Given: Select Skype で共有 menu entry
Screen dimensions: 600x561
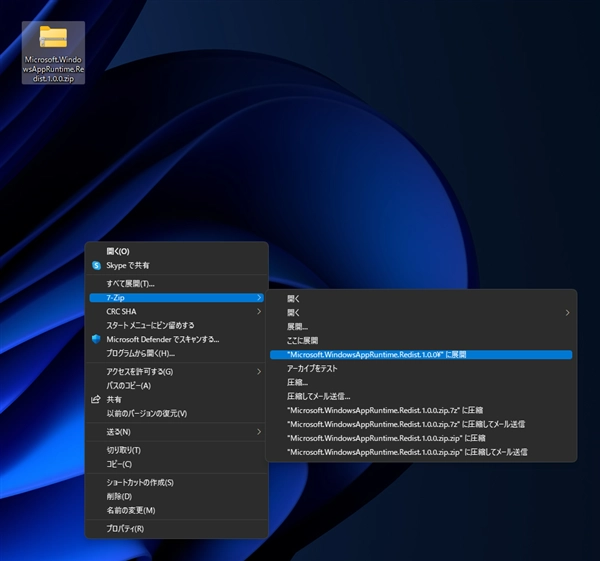Looking at the screenshot, I should pos(176,266).
